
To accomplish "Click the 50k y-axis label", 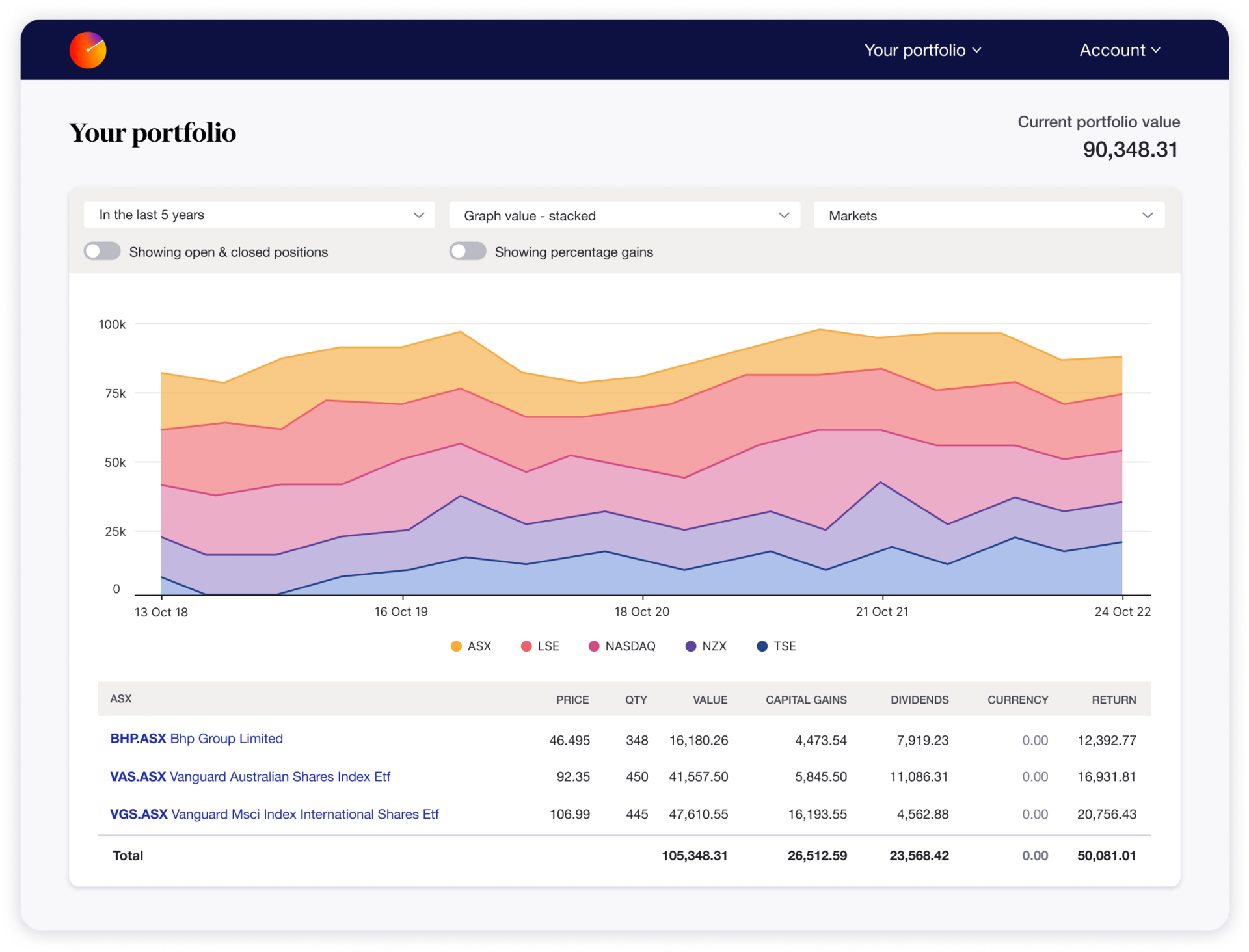I will click(115, 462).
